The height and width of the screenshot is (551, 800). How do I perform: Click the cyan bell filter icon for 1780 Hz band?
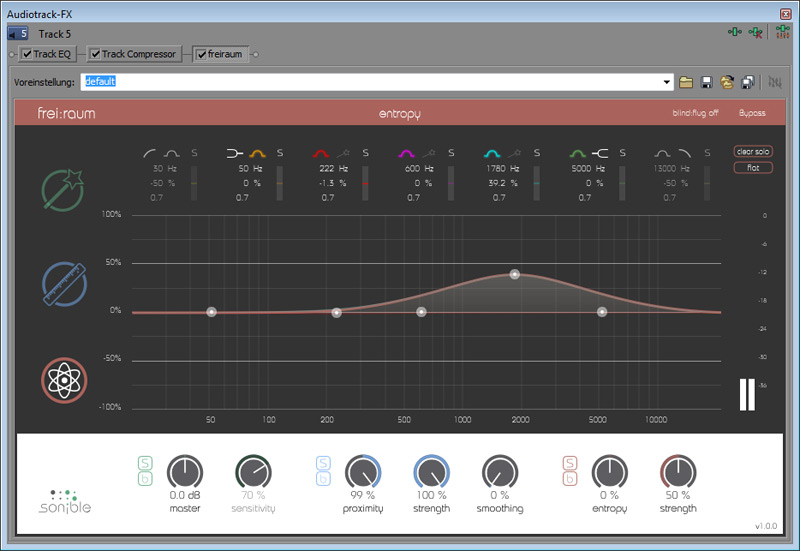point(492,153)
